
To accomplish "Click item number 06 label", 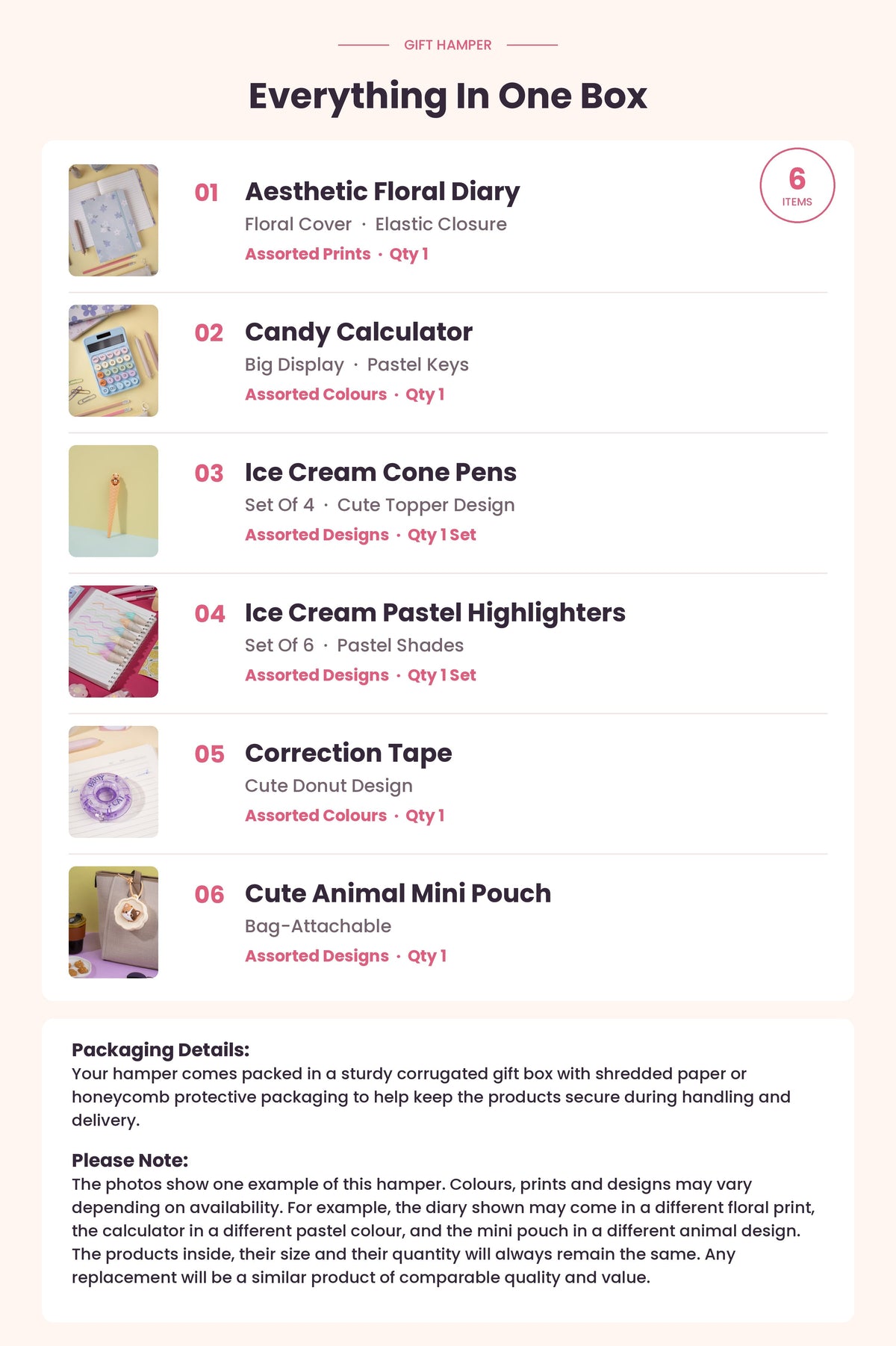I will (x=209, y=895).
